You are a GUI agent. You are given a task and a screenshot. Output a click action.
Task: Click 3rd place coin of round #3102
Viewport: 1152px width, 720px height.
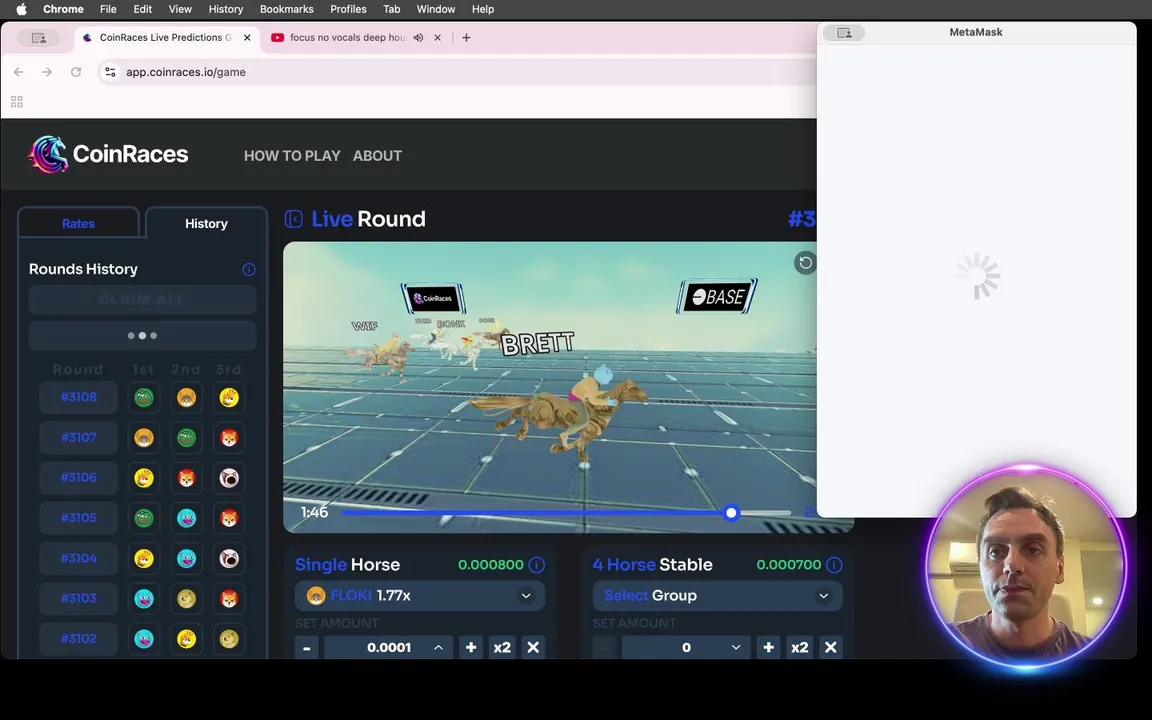click(229, 639)
